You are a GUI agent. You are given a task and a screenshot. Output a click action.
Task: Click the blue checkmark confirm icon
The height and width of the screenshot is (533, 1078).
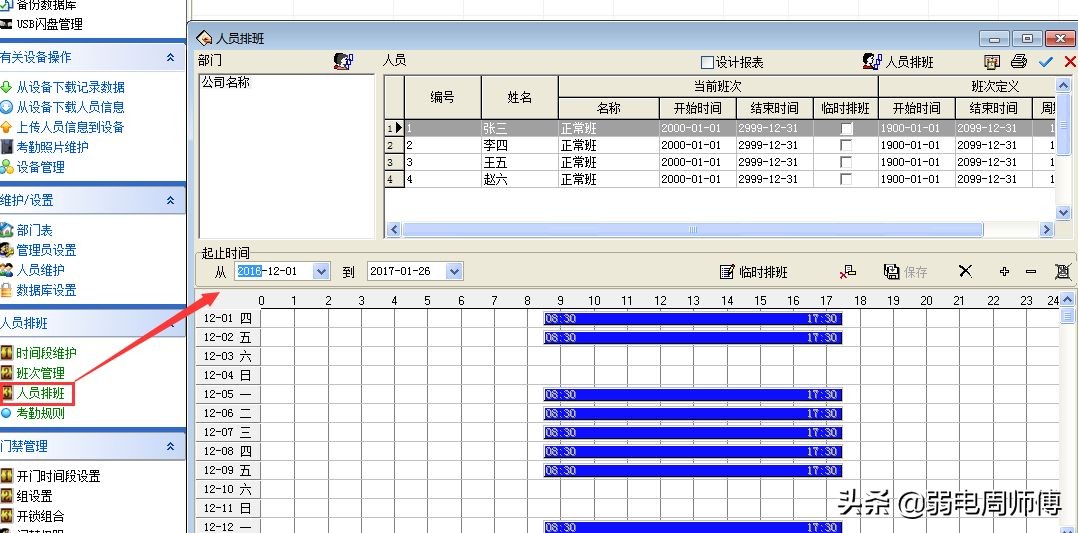tap(1046, 62)
